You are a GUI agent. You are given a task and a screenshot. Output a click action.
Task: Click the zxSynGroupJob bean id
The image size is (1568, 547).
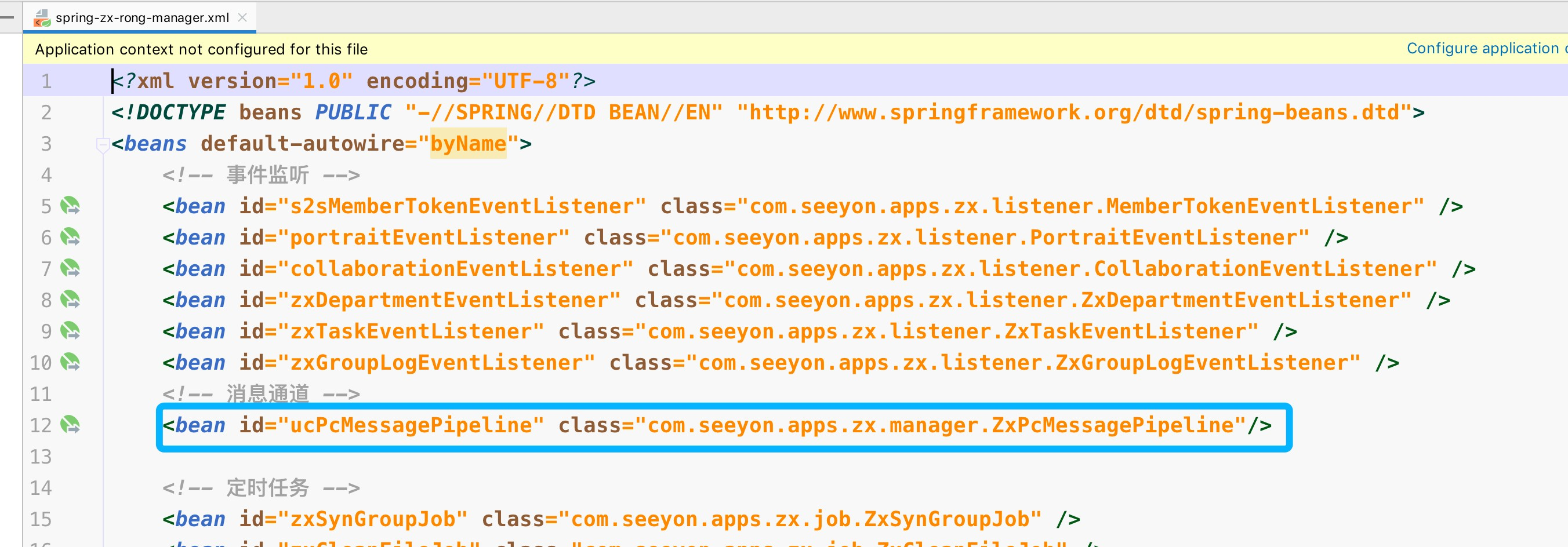click(x=372, y=520)
